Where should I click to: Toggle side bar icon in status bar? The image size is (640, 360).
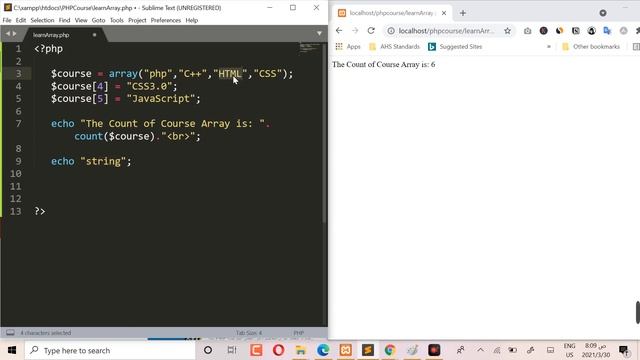(x=10, y=333)
